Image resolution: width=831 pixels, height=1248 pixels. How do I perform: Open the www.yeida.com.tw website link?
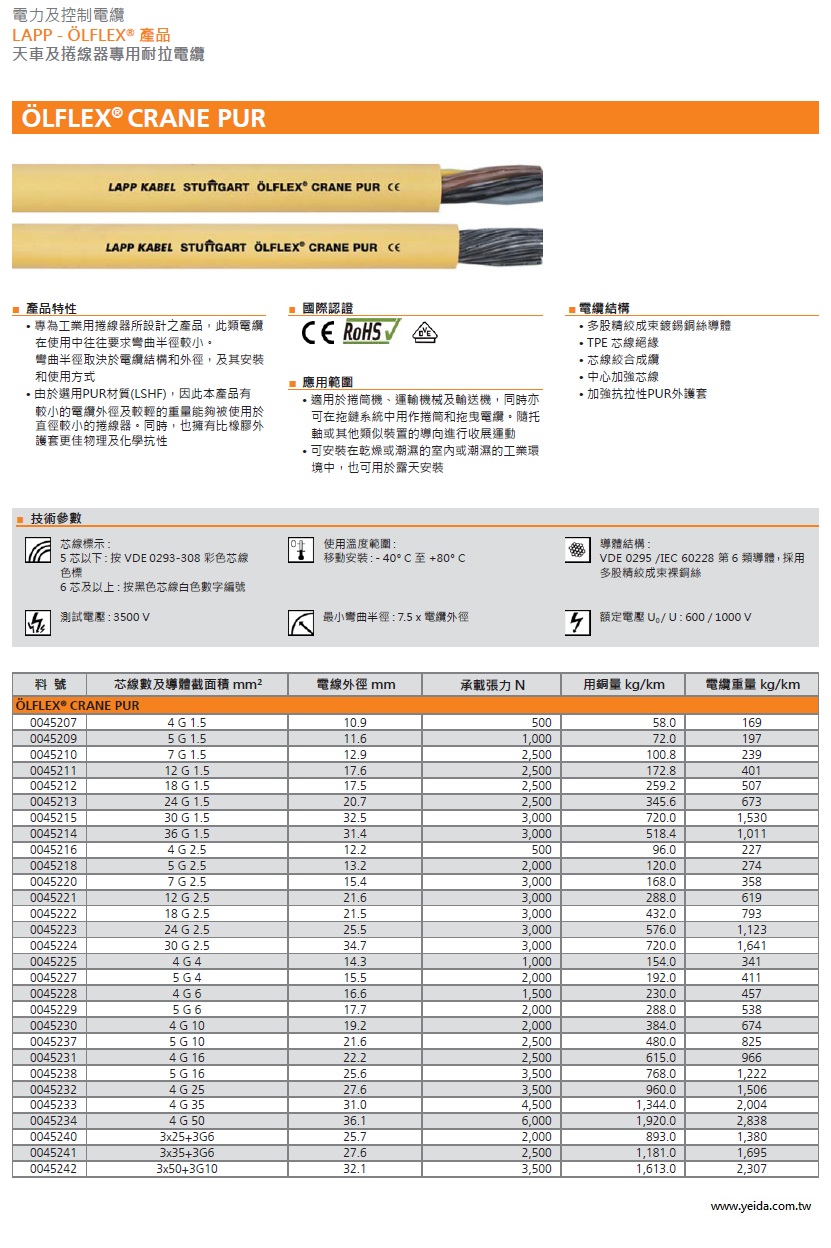(x=761, y=1207)
